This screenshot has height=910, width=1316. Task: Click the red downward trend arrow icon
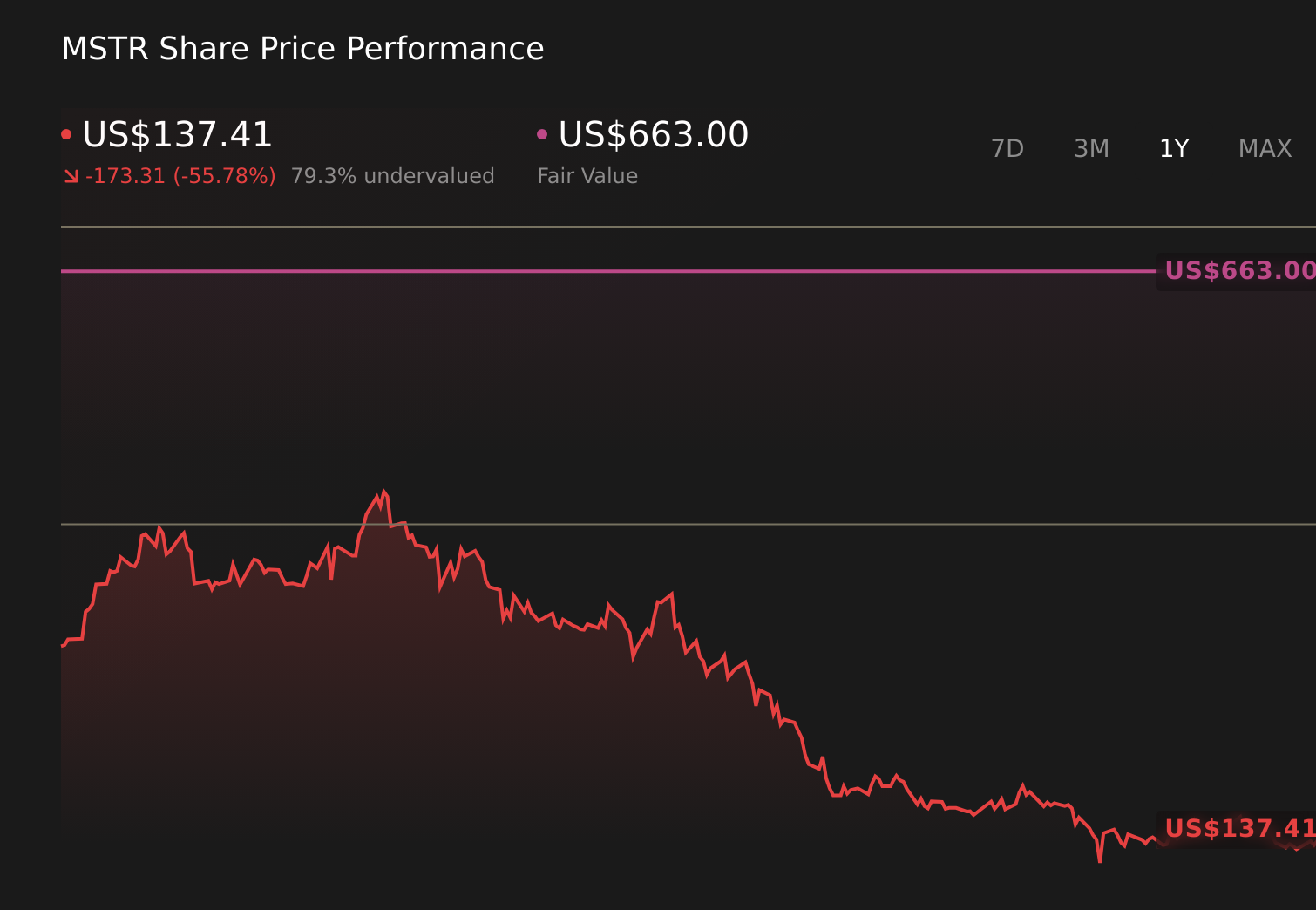(x=72, y=175)
